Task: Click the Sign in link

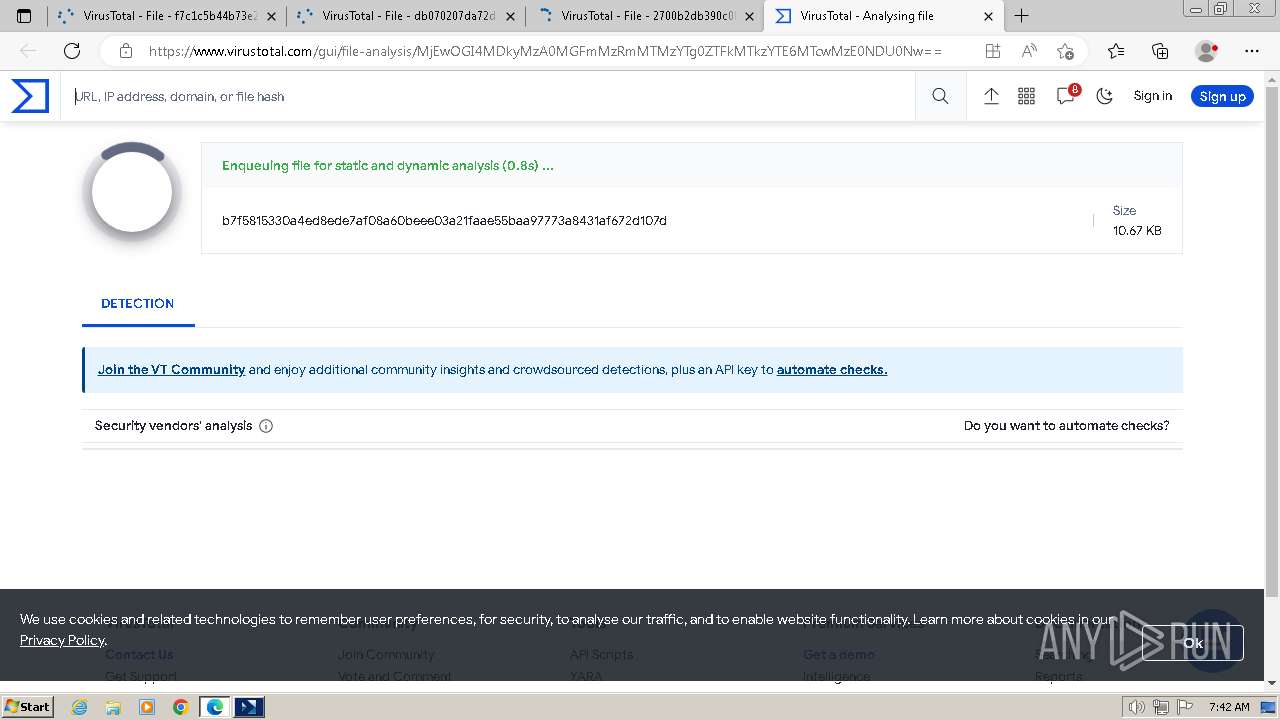Action: [x=1152, y=96]
